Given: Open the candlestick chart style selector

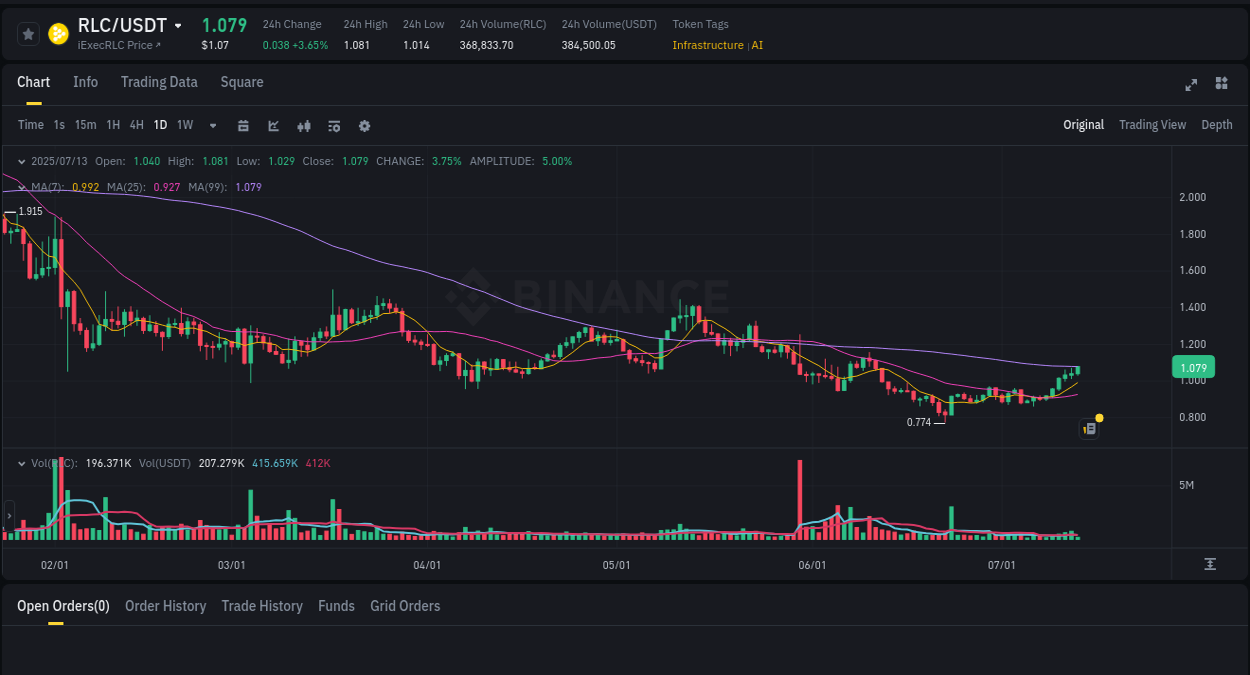Looking at the screenshot, I should click(x=304, y=125).
